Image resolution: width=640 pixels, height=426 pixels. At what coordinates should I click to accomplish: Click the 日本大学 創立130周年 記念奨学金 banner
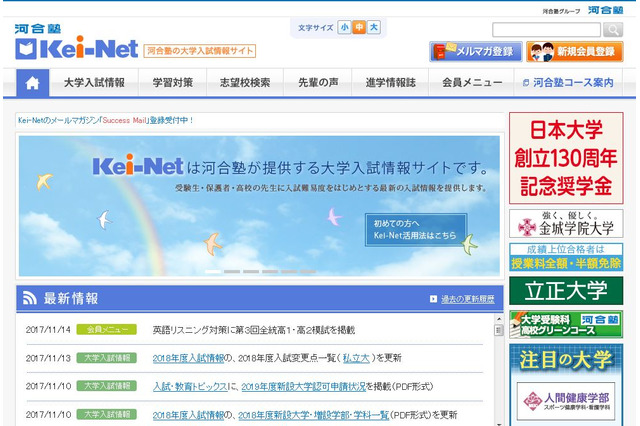(566, 158)
